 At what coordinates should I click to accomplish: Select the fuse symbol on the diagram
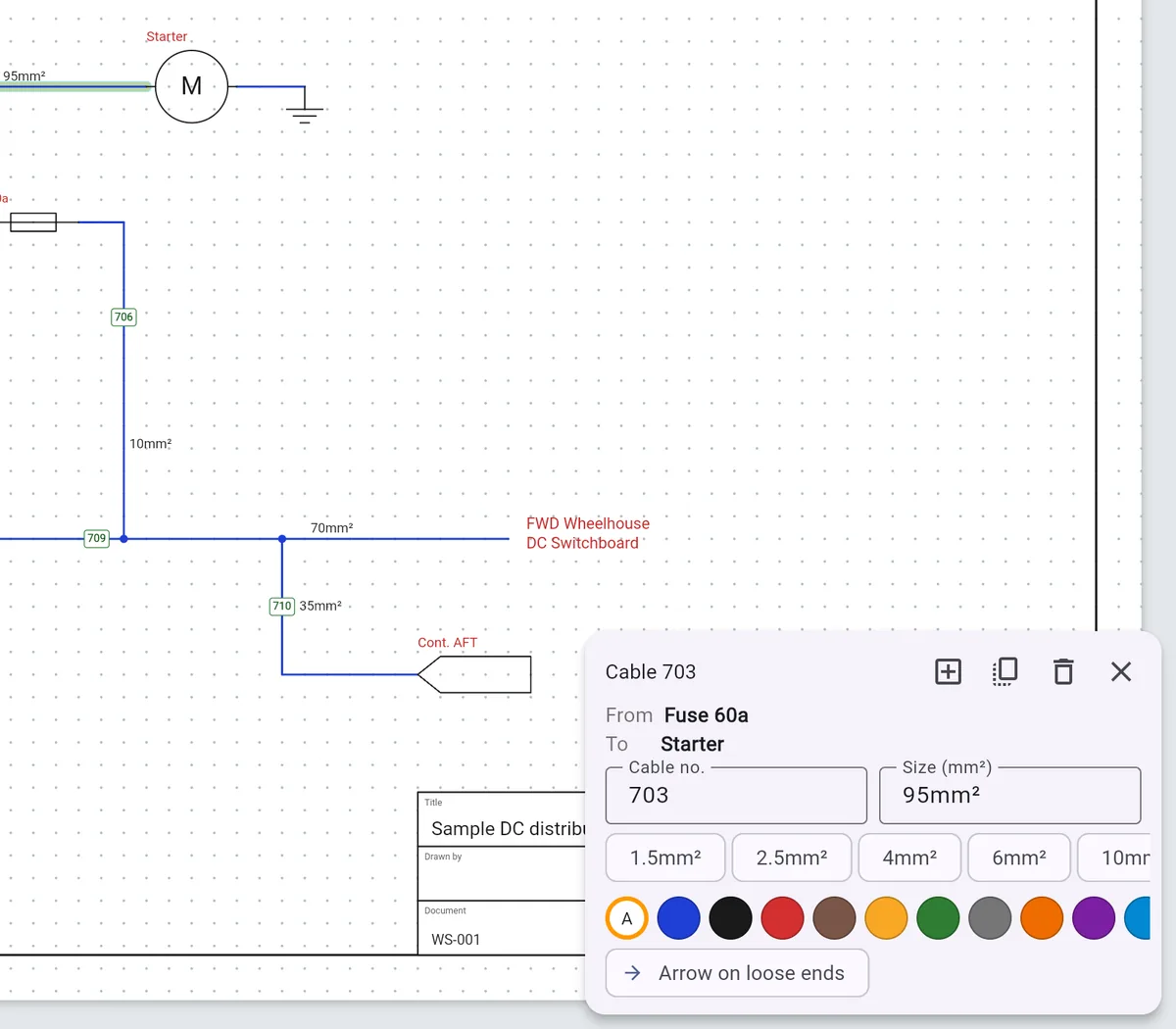point(33,222)
